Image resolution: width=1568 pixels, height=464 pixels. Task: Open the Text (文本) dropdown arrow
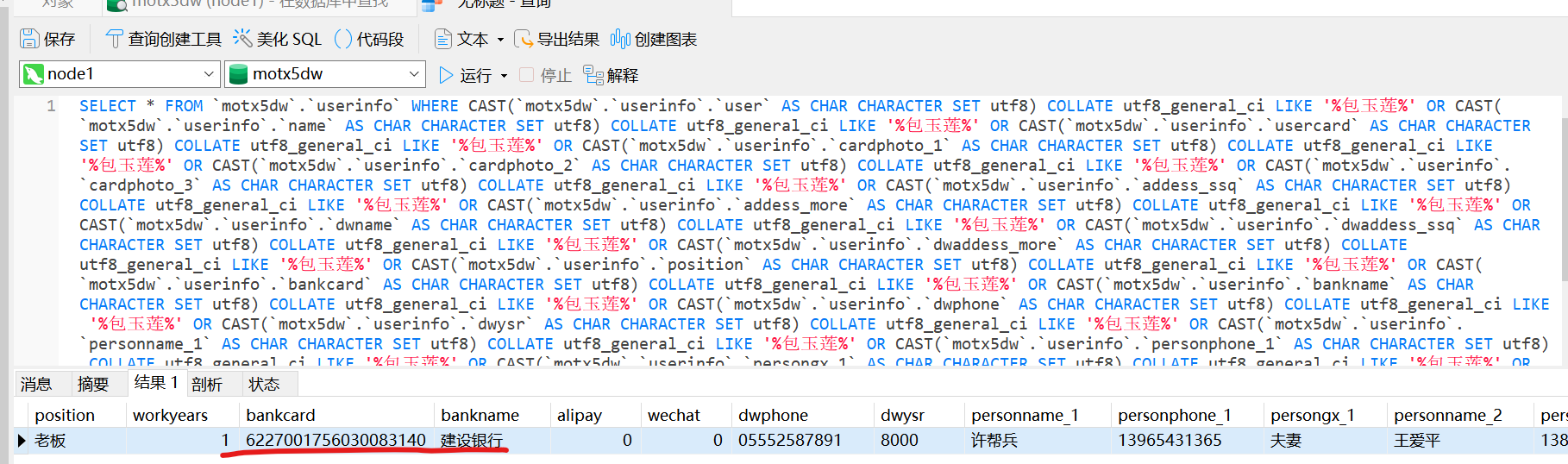click(x=500, y=40)
